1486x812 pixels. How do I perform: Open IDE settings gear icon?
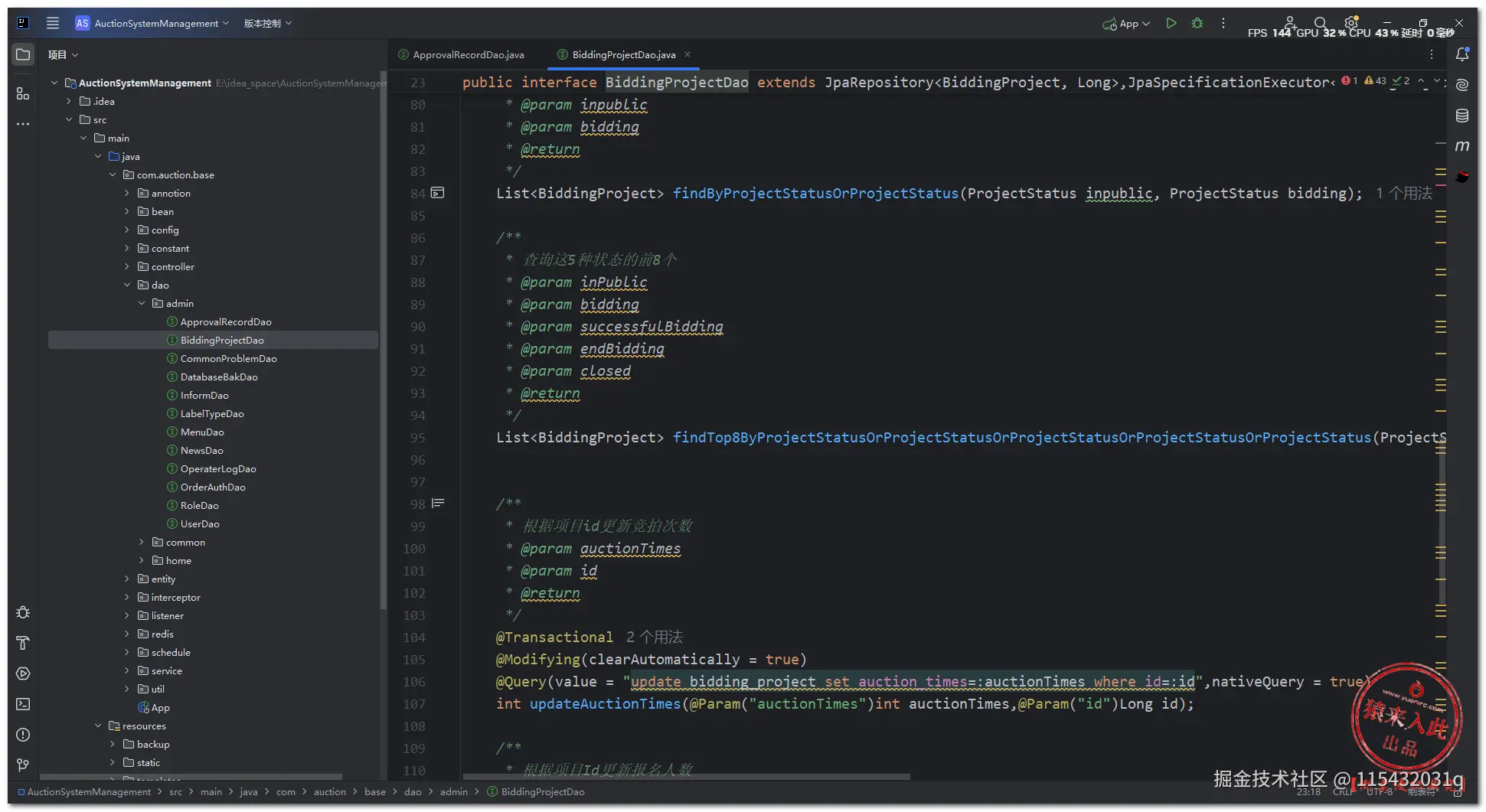click(x=1351, y=23)
